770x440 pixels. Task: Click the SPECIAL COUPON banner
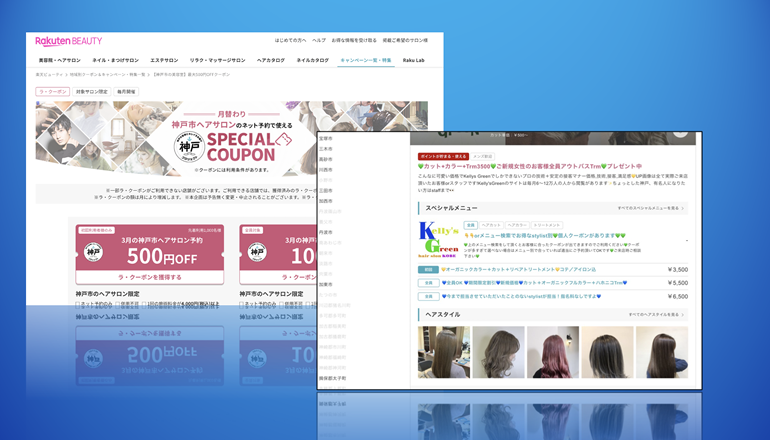pos(231,139)
